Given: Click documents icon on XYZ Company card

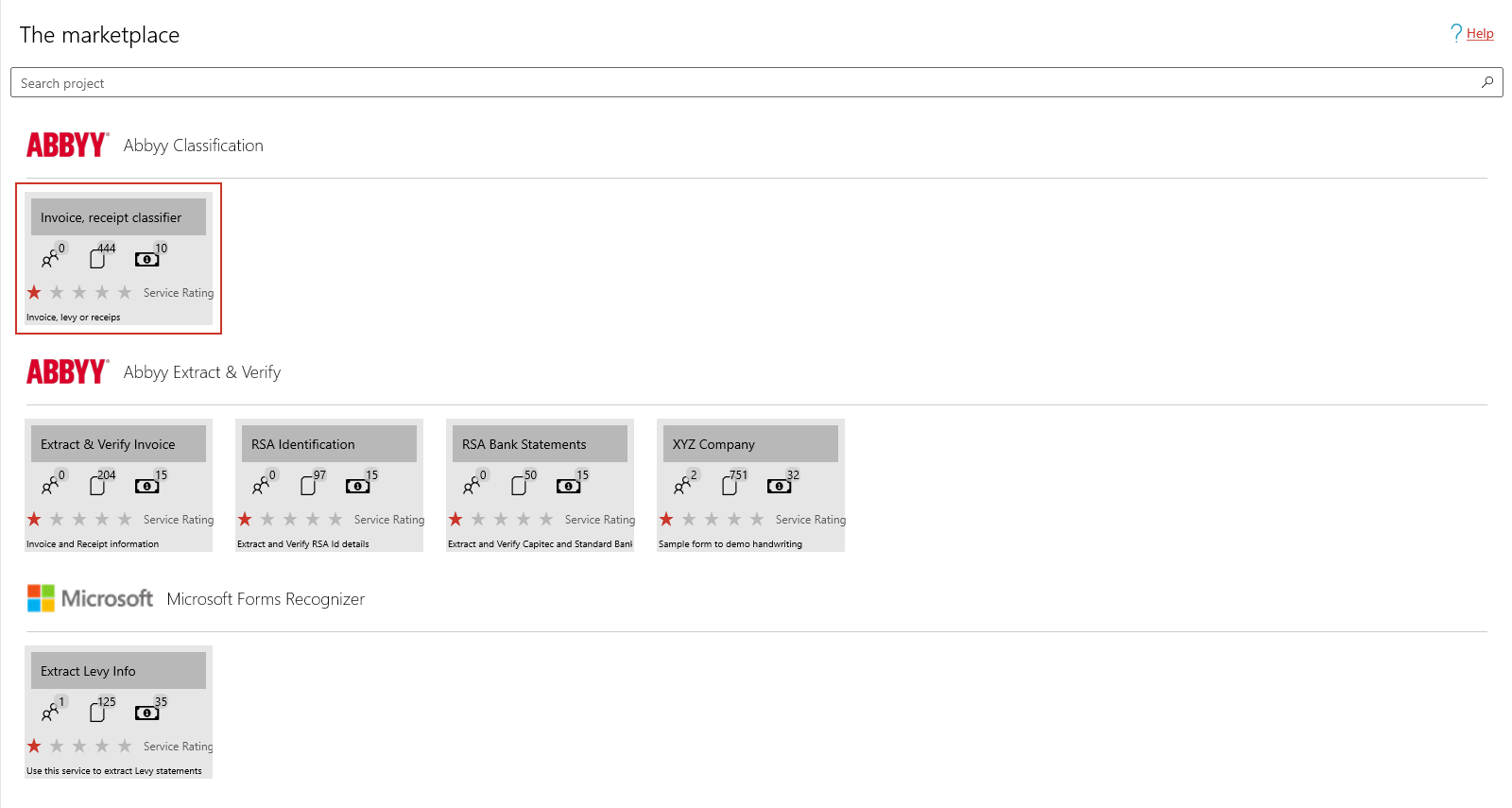Looking at the screenshot, I should coord(730,485).
